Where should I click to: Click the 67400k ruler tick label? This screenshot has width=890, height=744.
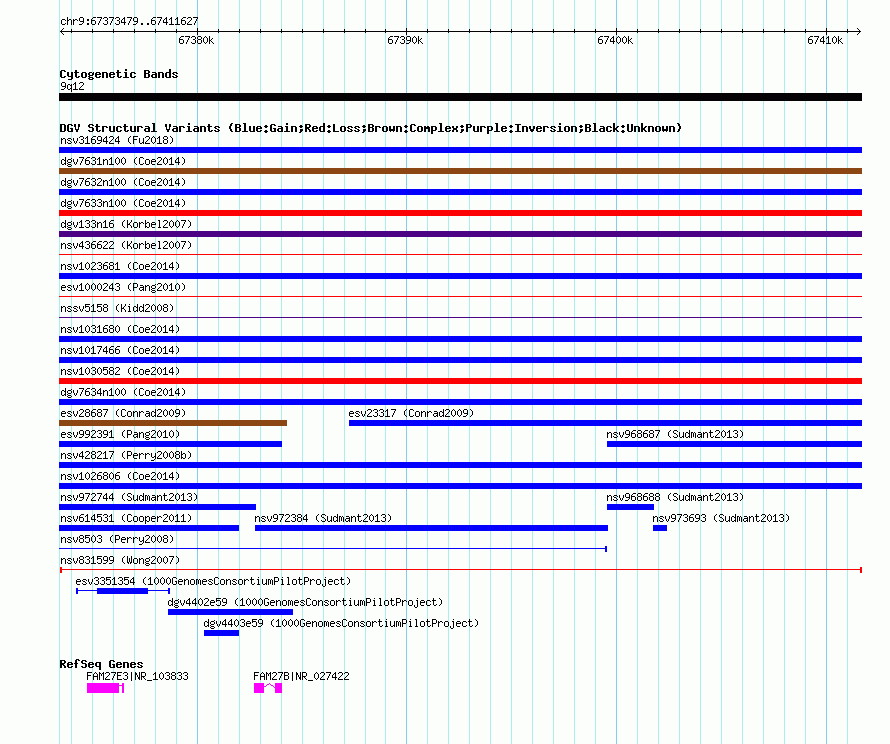click(615, 40)
